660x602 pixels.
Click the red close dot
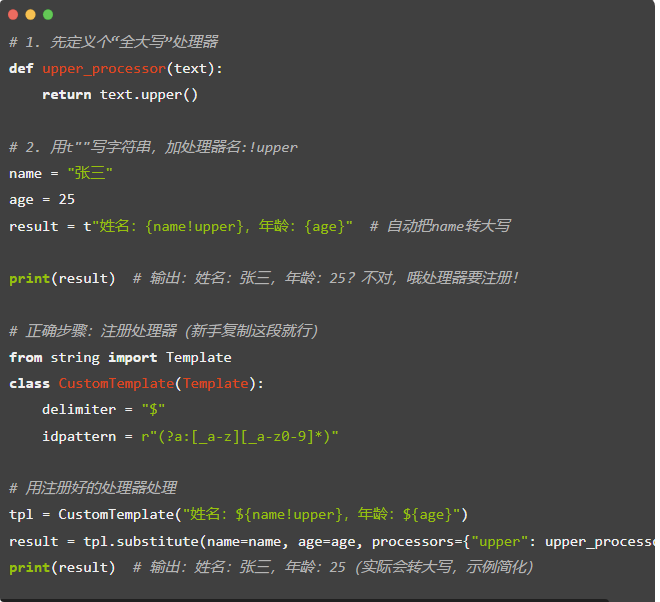[x=13, y=15]
